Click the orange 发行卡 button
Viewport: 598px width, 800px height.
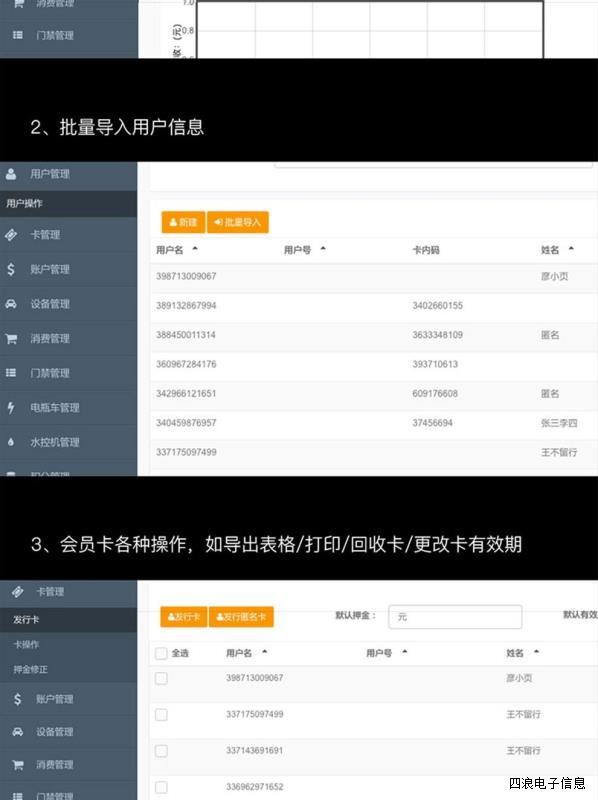pyautogui.click(x=184, y=617)
